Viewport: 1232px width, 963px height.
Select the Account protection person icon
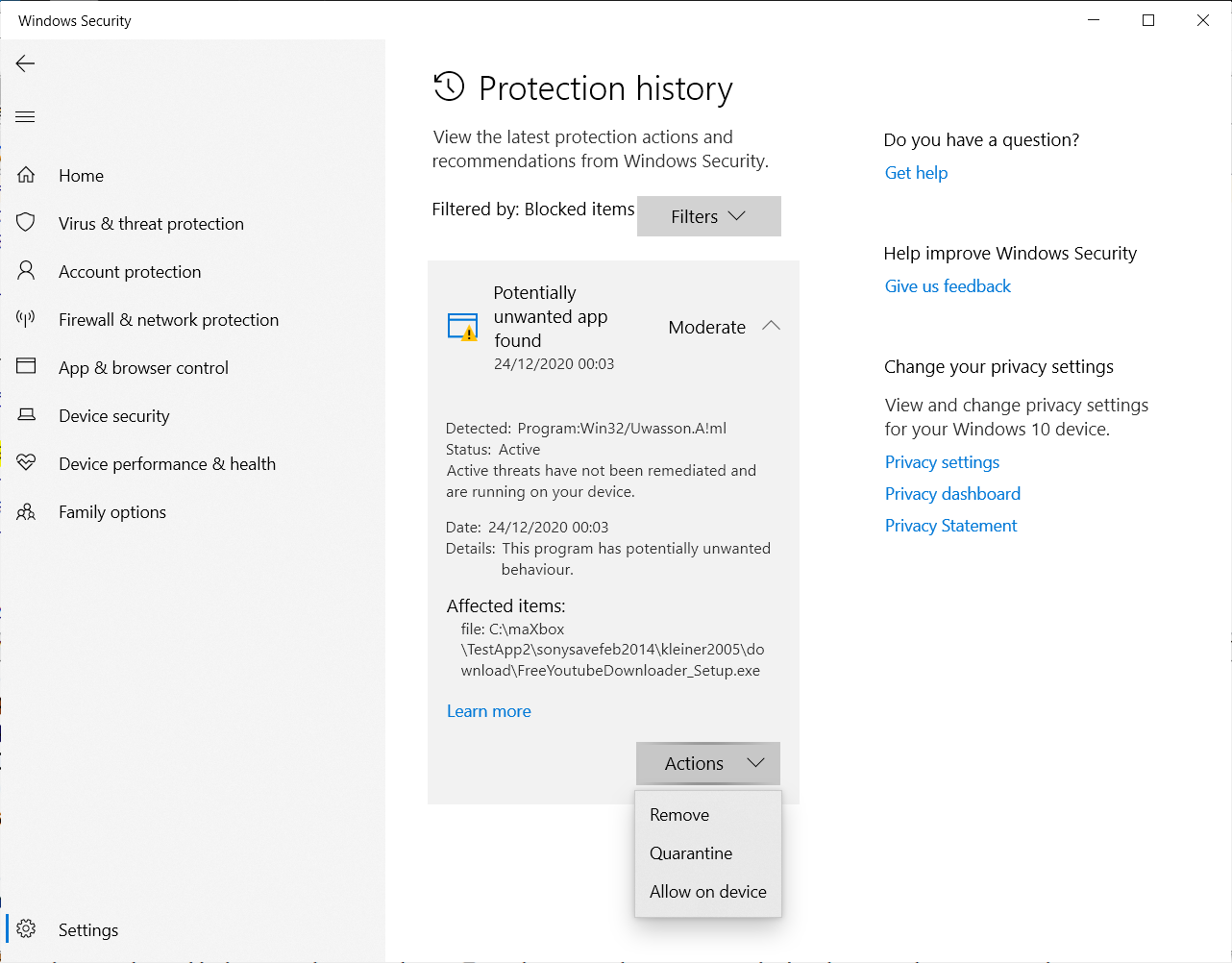pos(26,271)
